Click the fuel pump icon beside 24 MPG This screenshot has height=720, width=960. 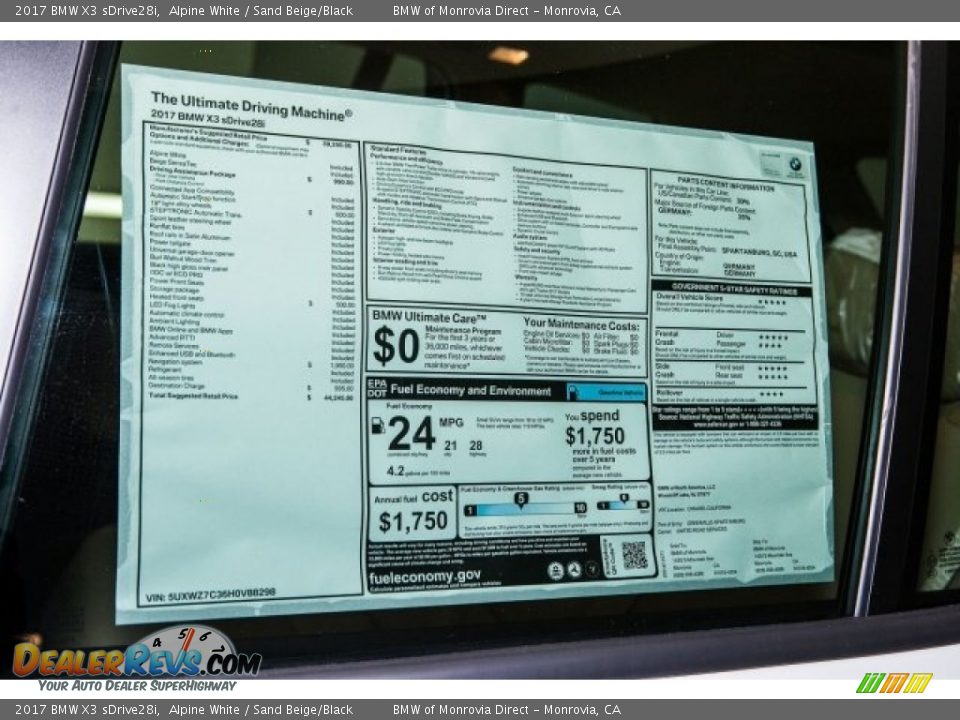point(378,426)
